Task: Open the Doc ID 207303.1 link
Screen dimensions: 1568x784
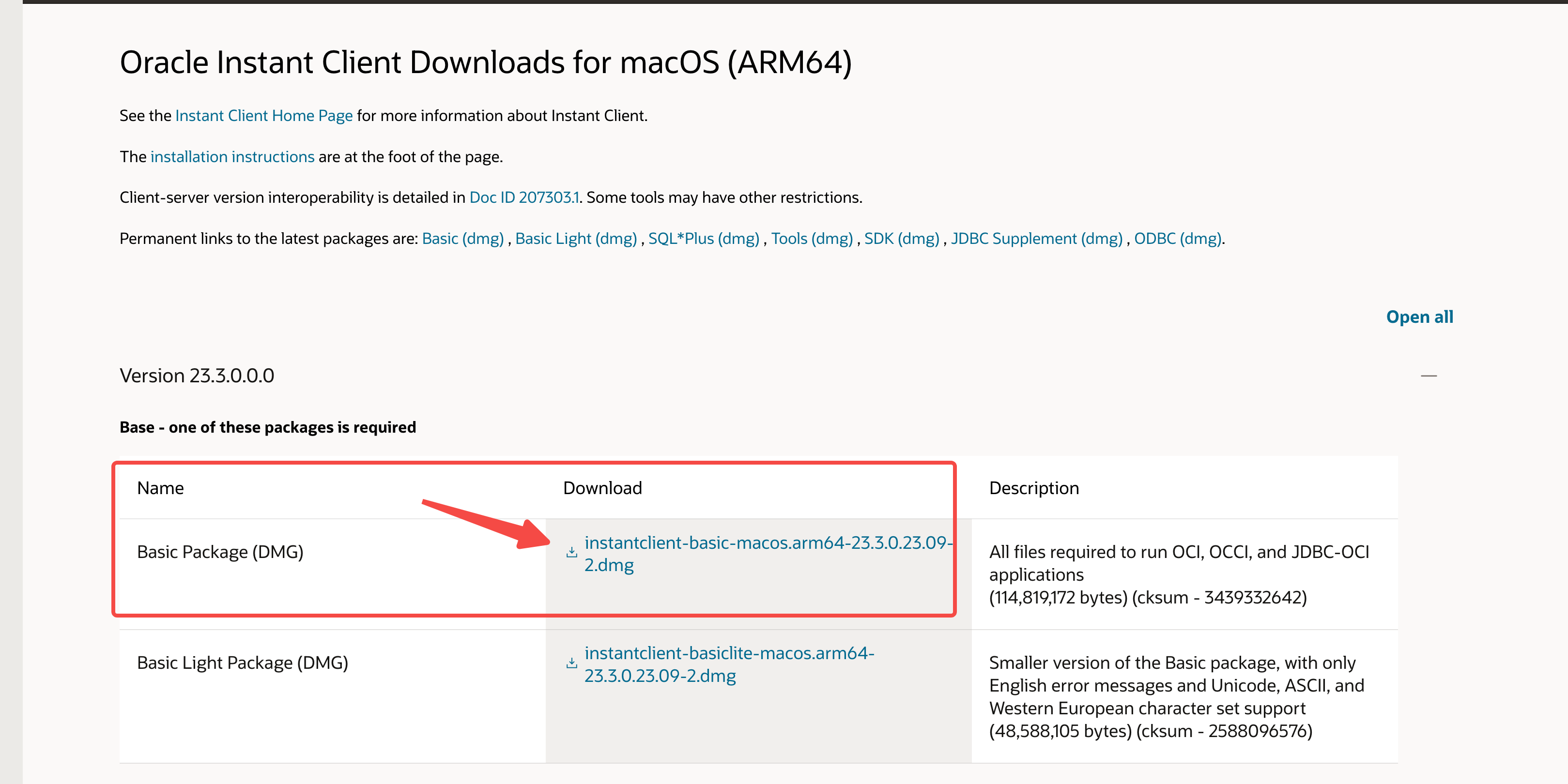Action: [524, 197]
